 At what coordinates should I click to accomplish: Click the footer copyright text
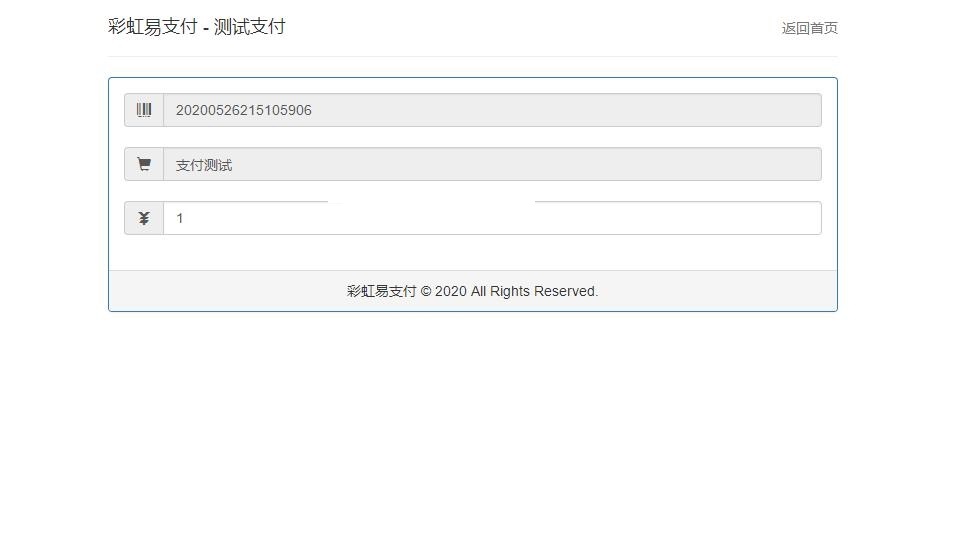(472, 291)
